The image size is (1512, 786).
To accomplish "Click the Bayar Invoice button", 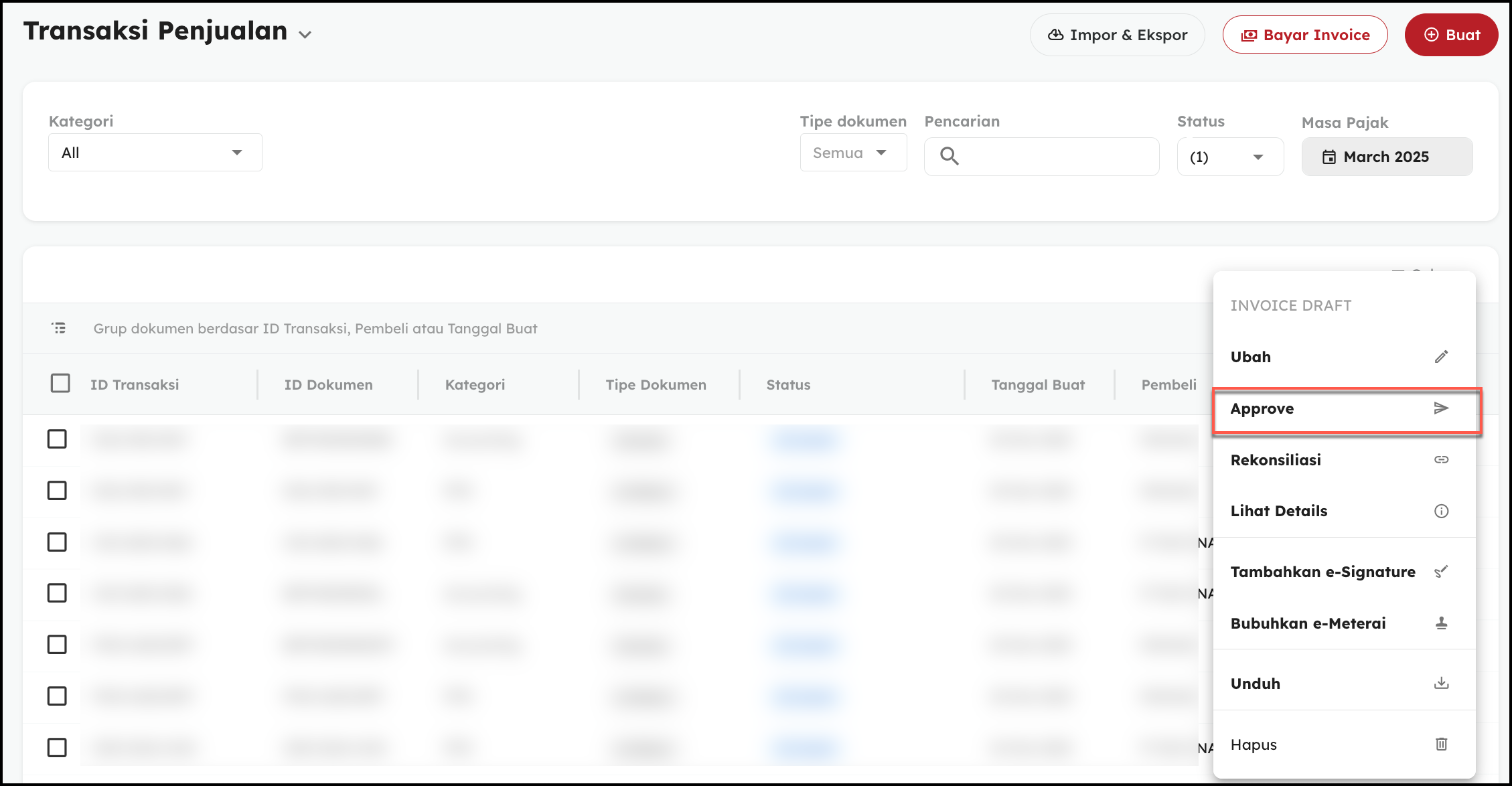I will [x=1304, y=35].
